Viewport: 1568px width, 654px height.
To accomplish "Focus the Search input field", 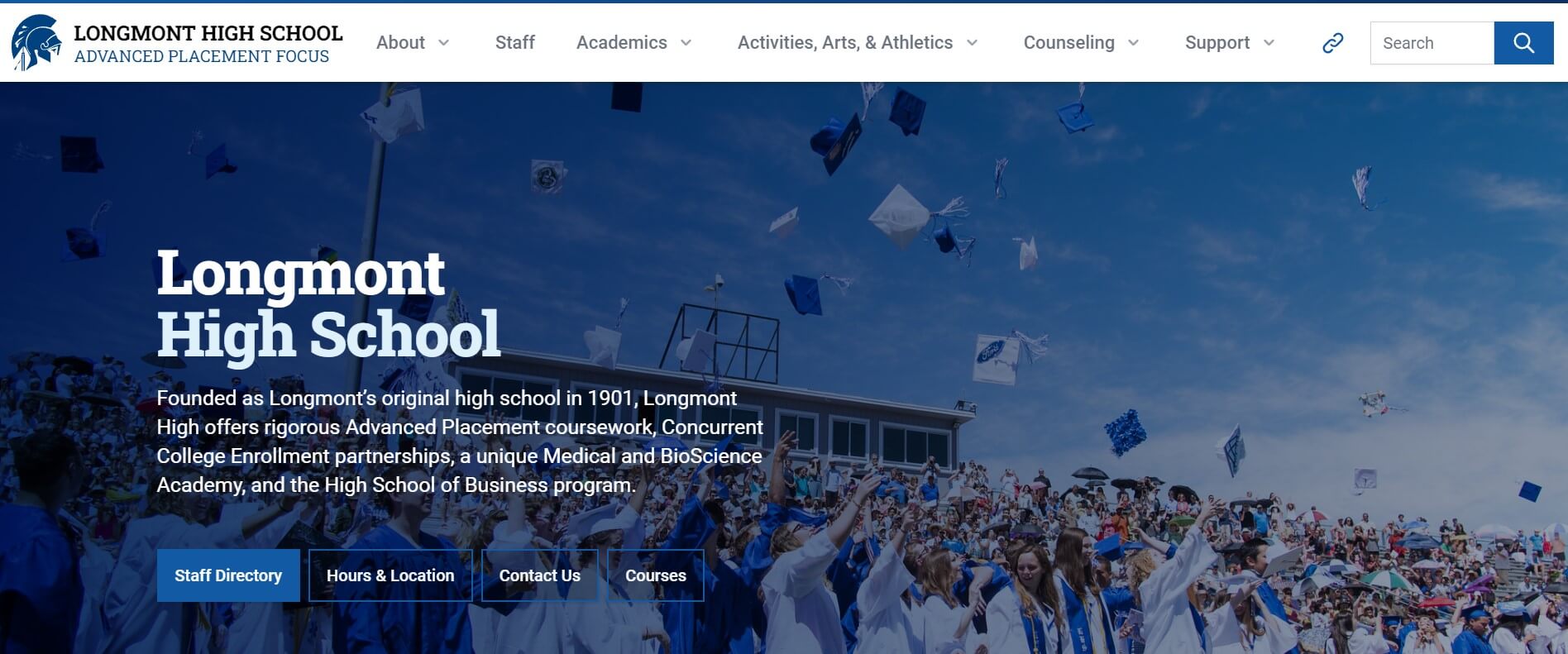I will click(x=1432, y=43).
